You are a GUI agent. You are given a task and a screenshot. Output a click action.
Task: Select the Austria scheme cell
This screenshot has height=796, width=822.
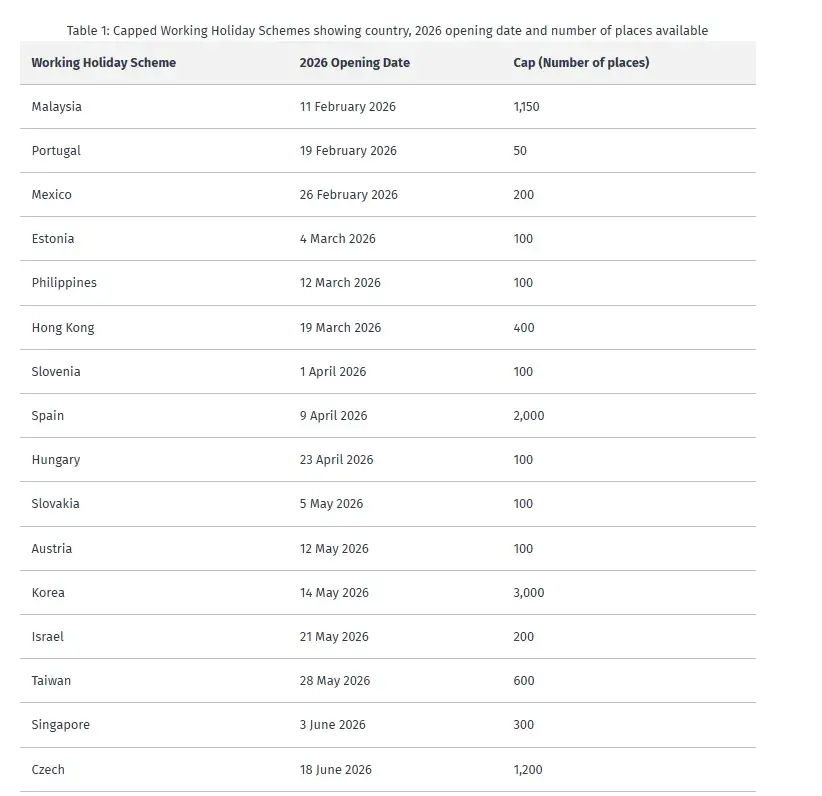click(x=52, y=548)
